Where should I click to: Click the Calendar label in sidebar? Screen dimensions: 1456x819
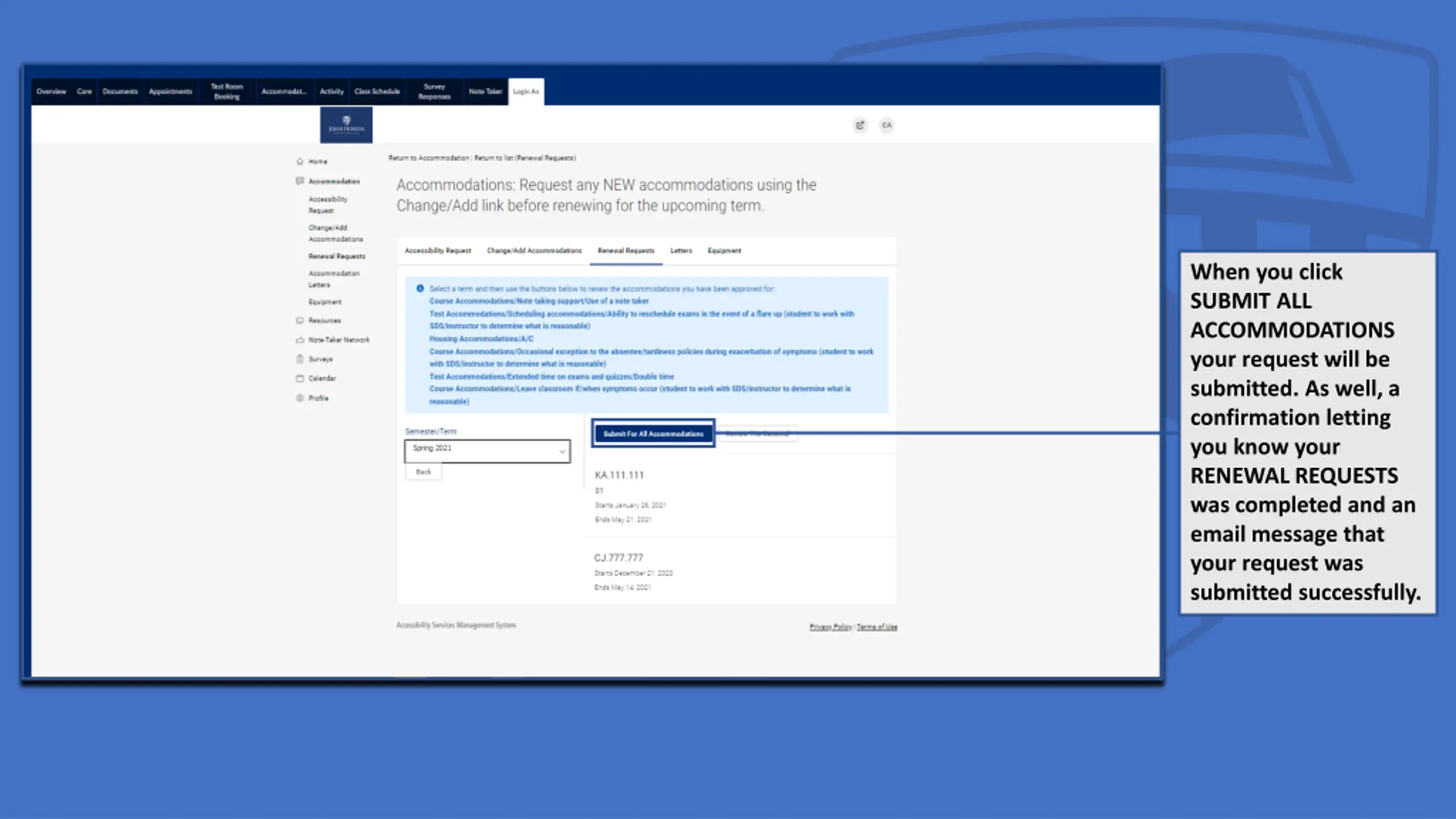322,378
